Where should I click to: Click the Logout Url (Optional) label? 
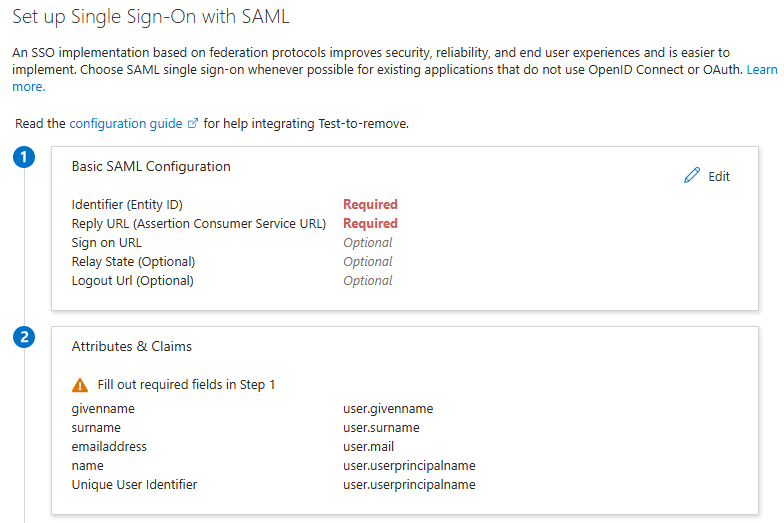coord(132,281)
